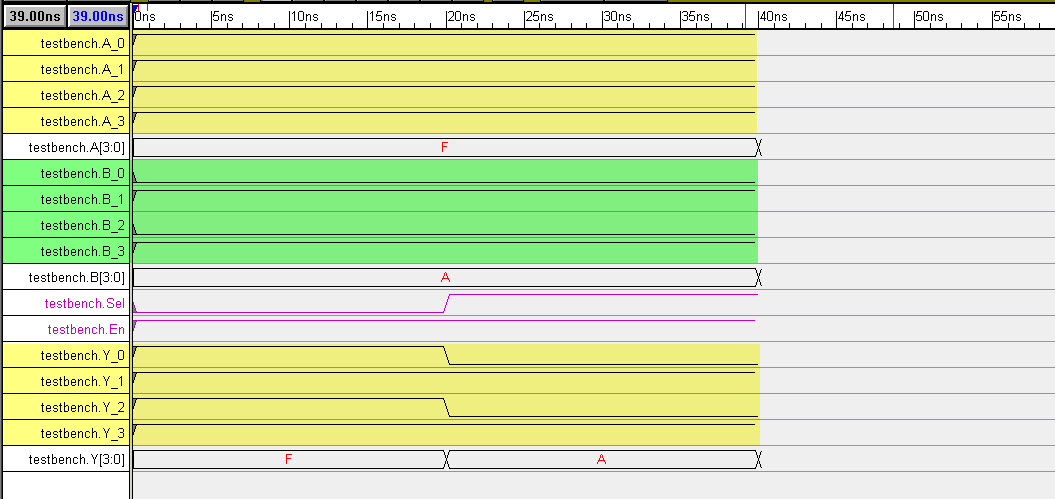
Task: Select signal testbench.A_1
Action: tap(66, 69)
